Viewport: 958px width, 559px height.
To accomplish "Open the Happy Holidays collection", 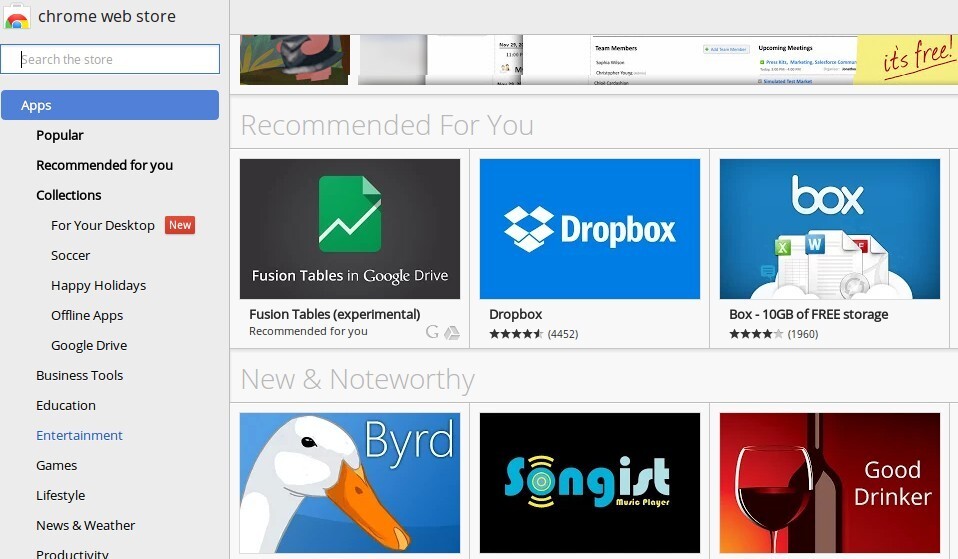I will [98, 285].
